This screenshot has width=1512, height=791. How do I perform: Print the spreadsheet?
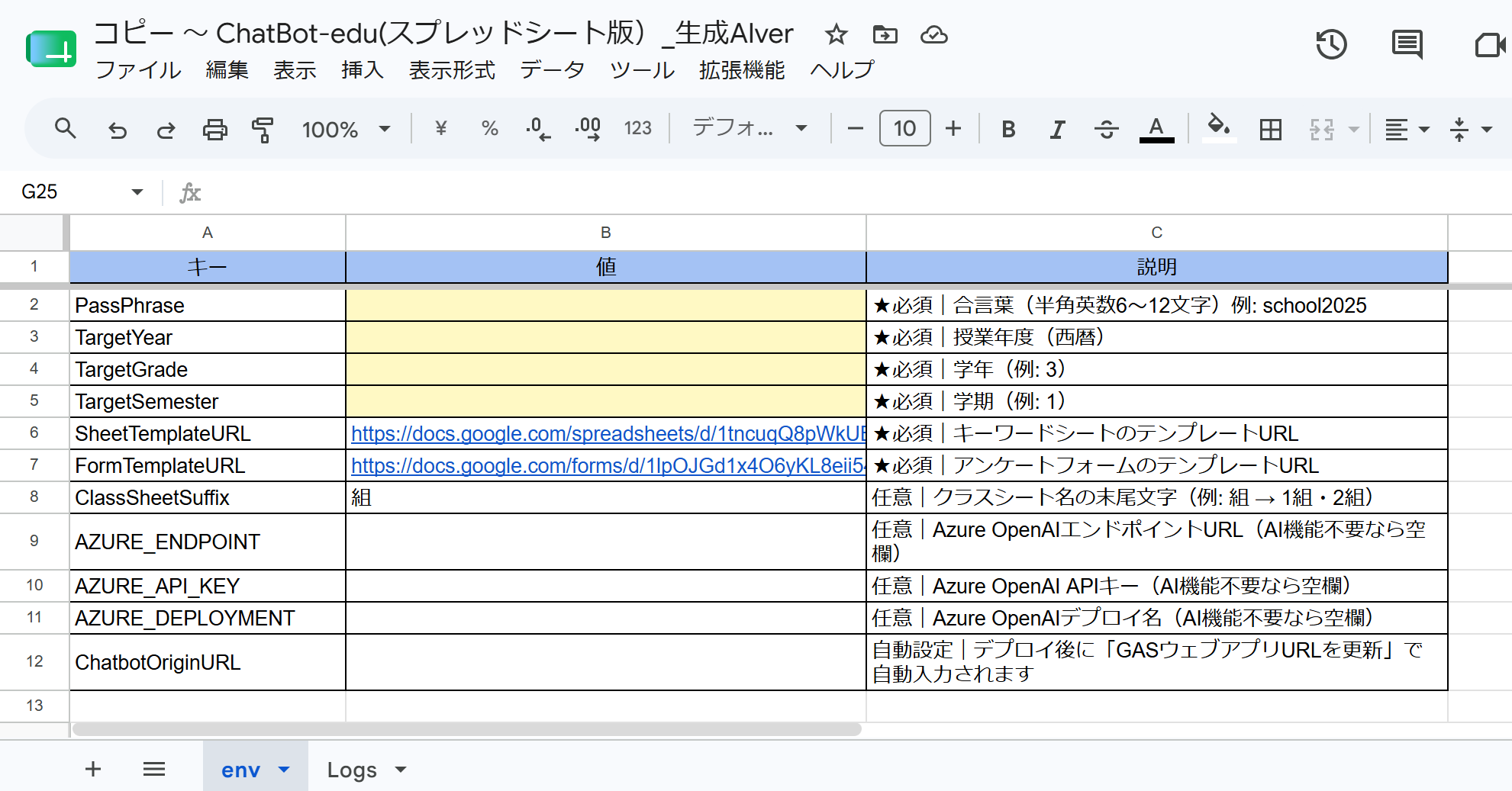[214, 130]
